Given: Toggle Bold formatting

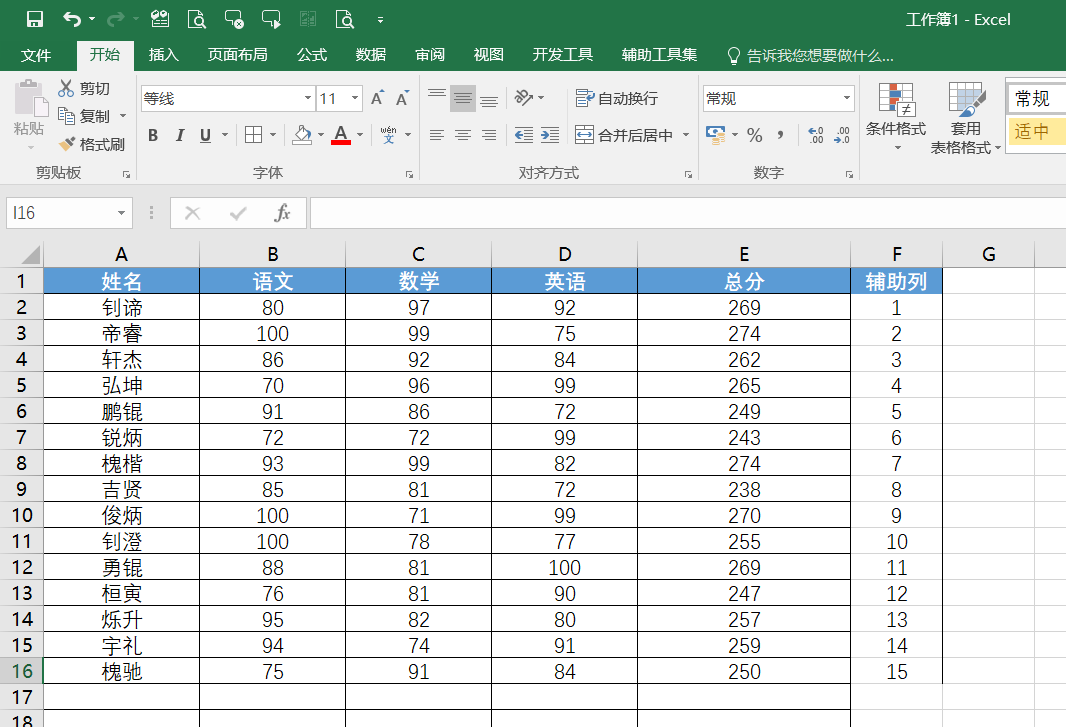Looking at the screenshot, I should click(153, 135).
